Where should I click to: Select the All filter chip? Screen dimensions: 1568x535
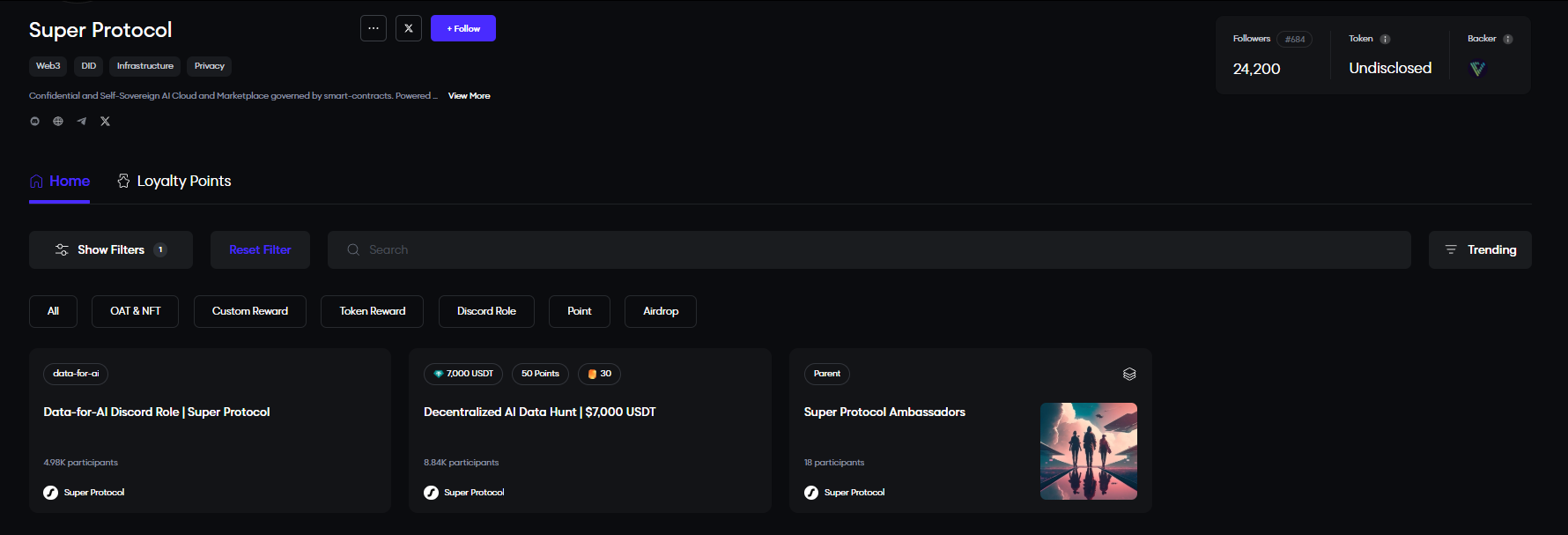click(53, 311)
